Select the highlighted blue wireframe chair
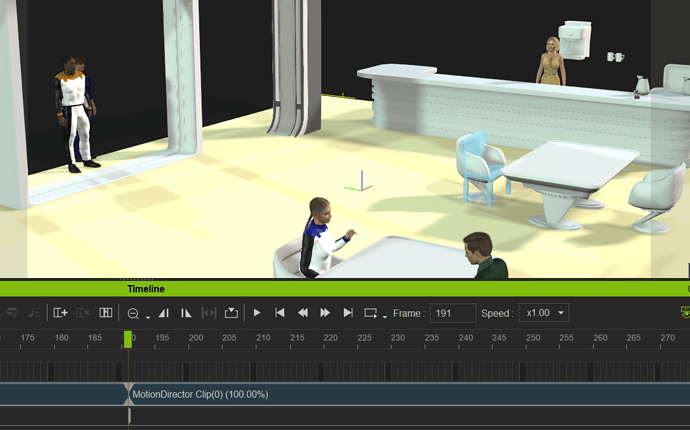Viewport: 690px width, 430px height. (477, 167)
